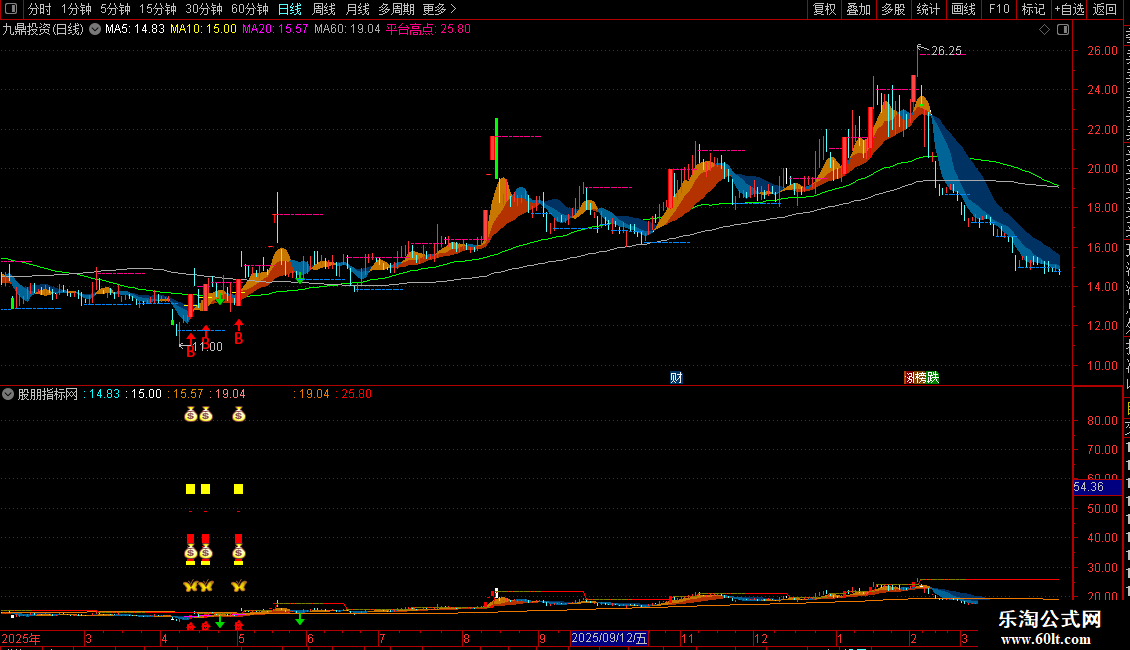Switch chart to 30分钟 period
This screenshot has width=1130, height=650.
(x=204, y=9)
